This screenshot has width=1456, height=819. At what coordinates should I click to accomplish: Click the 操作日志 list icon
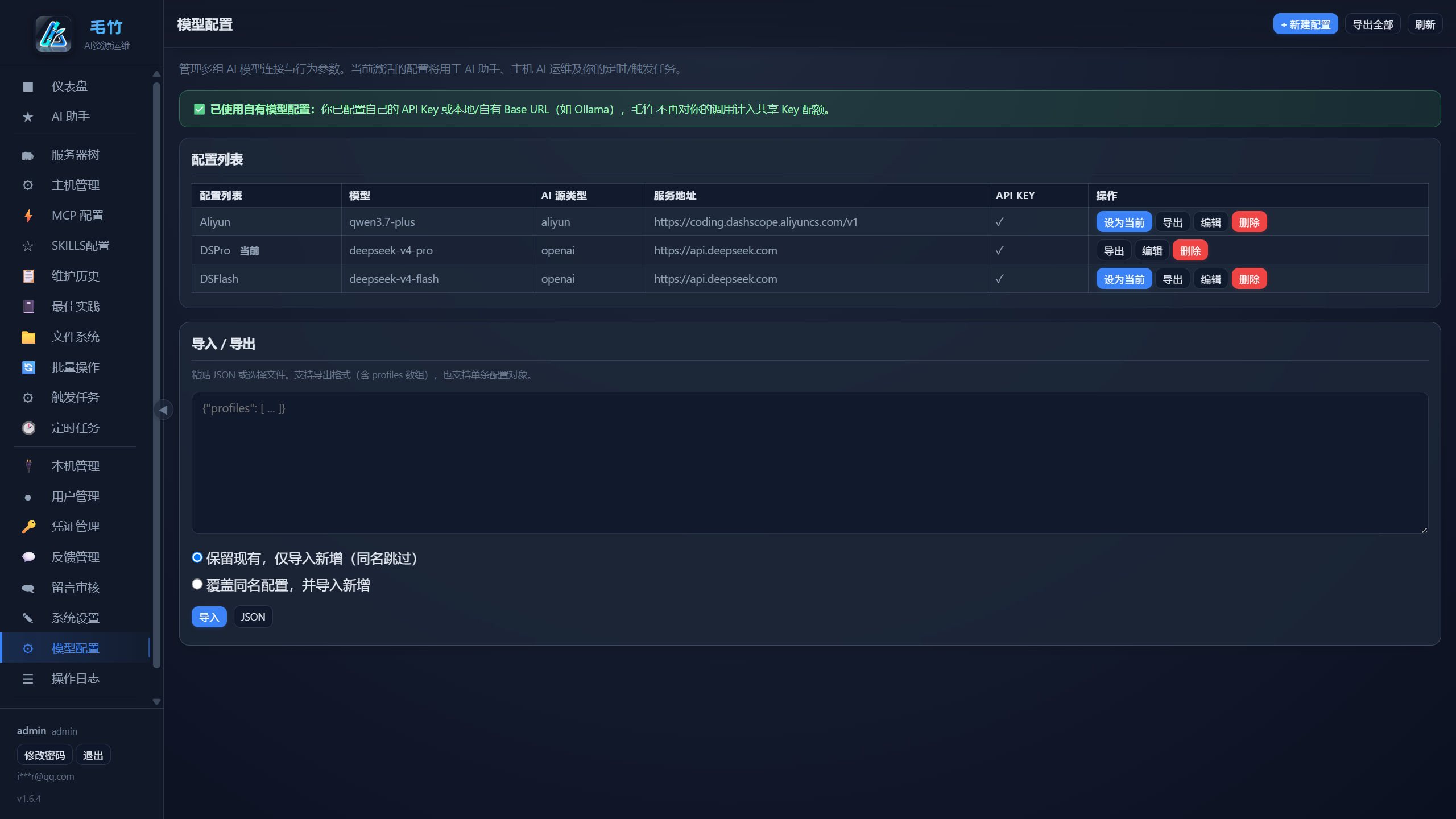click(x=28, y=679)
